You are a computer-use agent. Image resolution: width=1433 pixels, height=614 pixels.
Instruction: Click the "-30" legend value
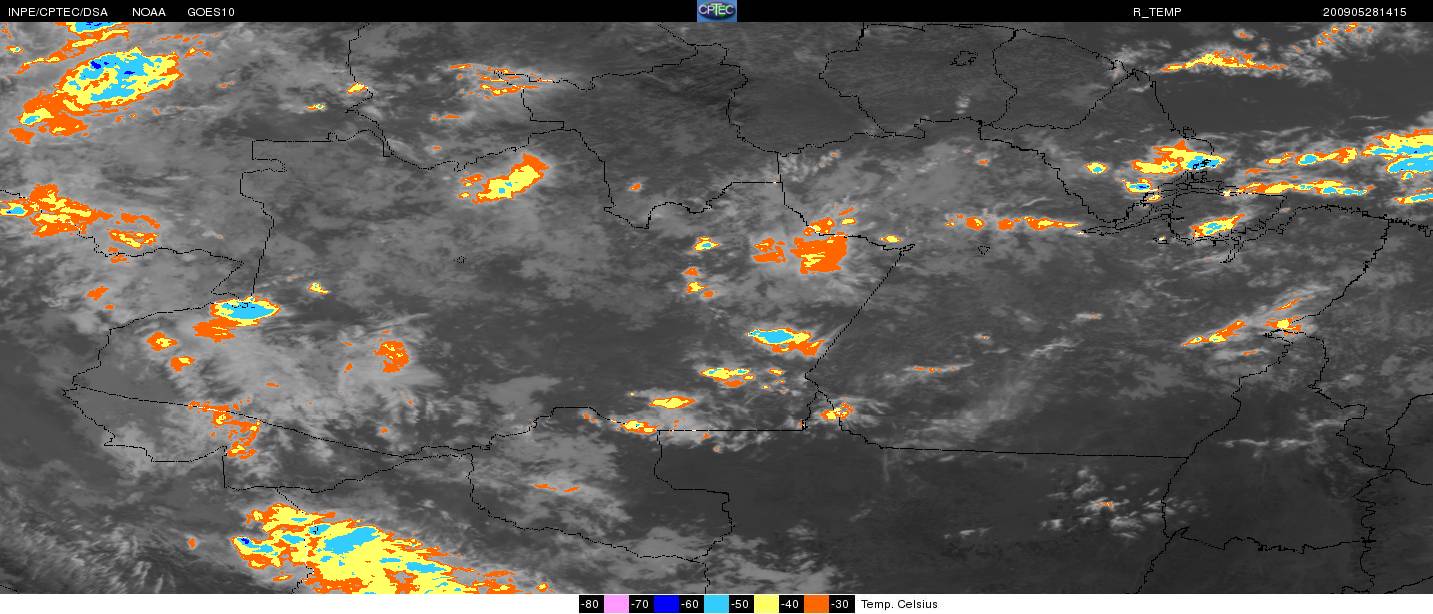pos(840,604)
